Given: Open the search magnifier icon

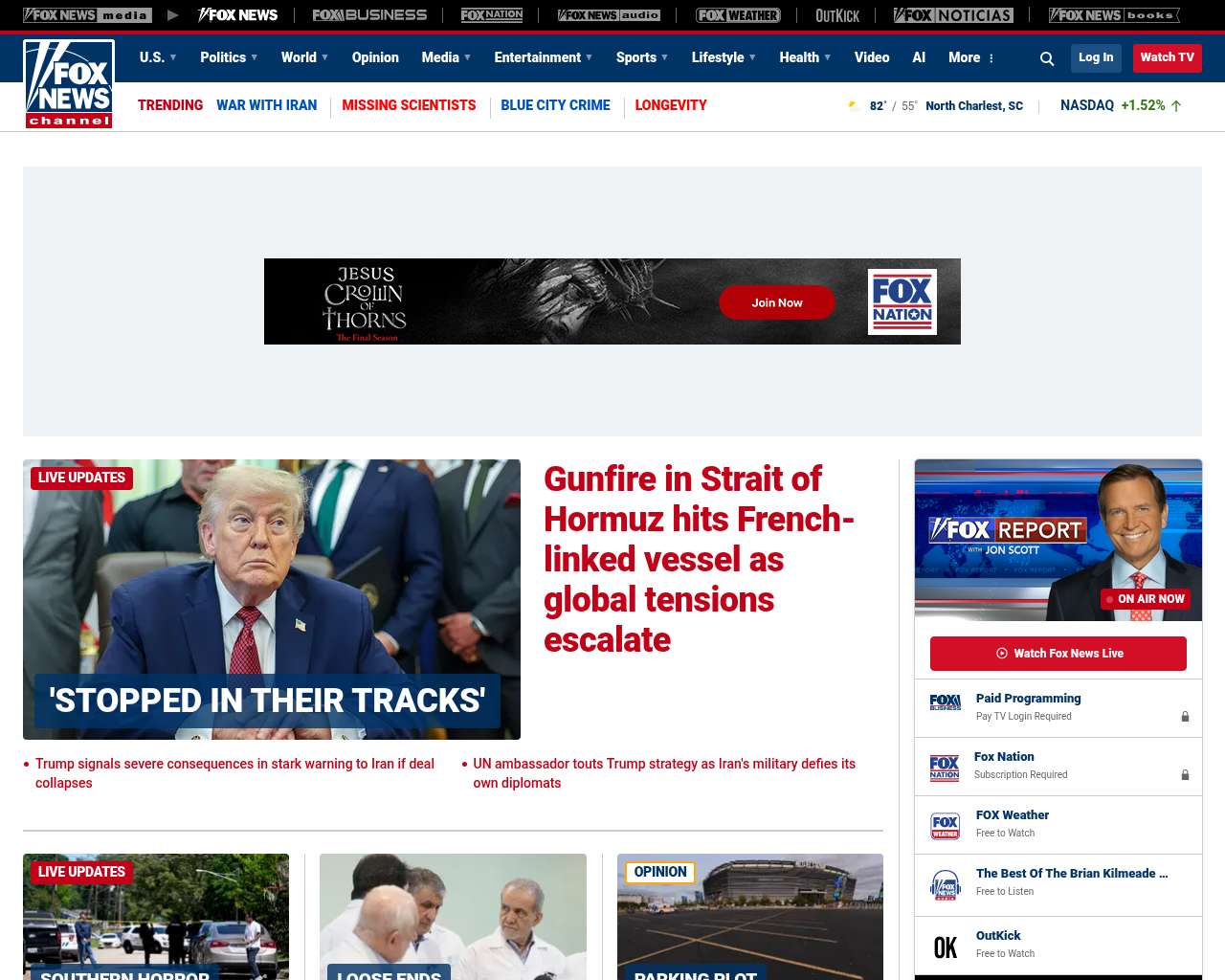Looking at the screenshot, I should click(1047, 58).
